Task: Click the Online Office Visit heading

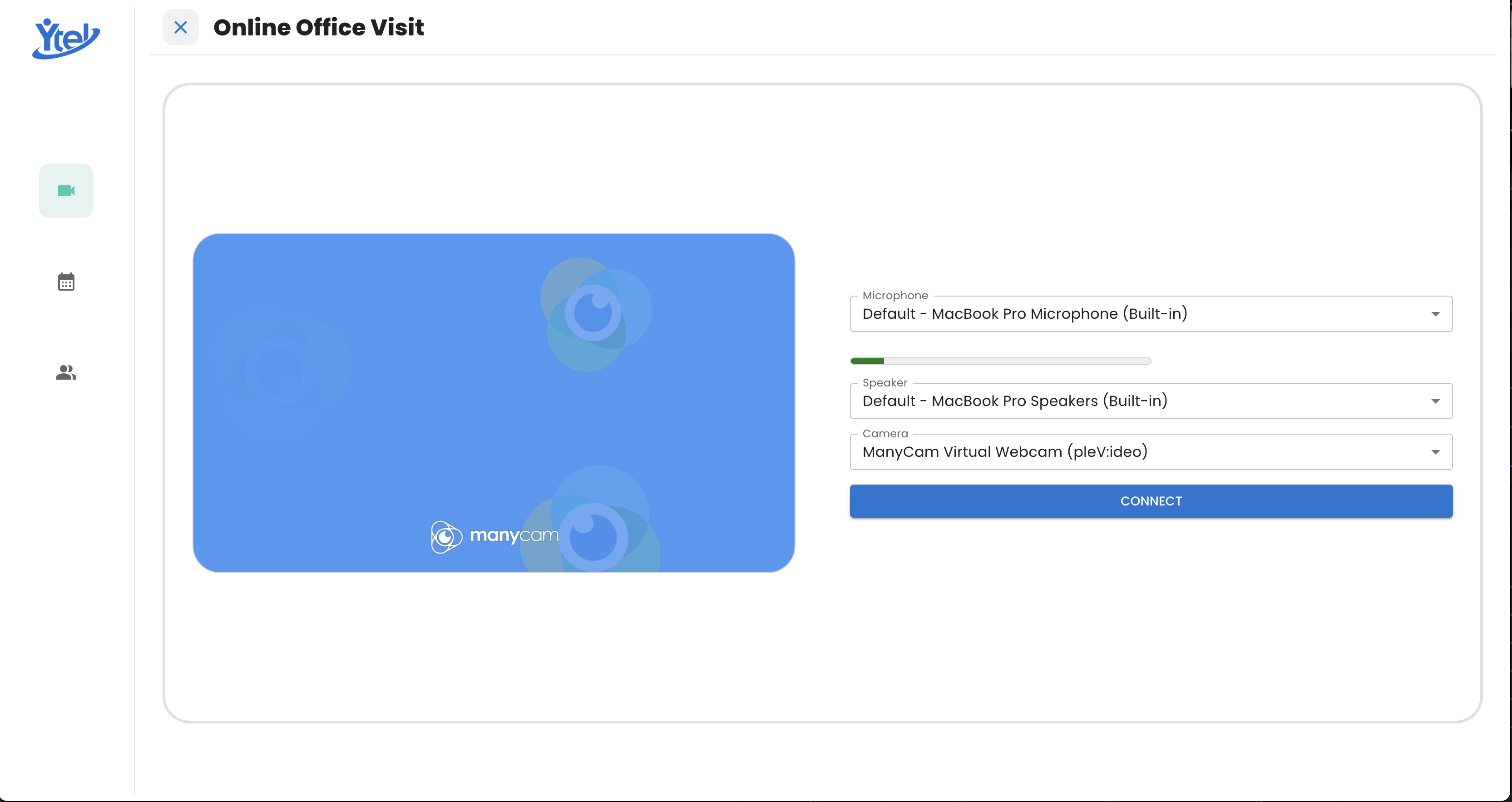Action: (x=319, y=27)
